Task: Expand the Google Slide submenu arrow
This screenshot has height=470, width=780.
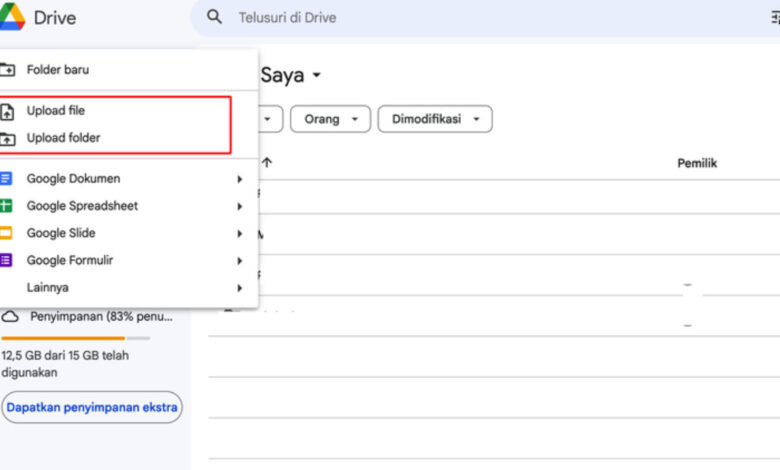Action: click(239, 233)
